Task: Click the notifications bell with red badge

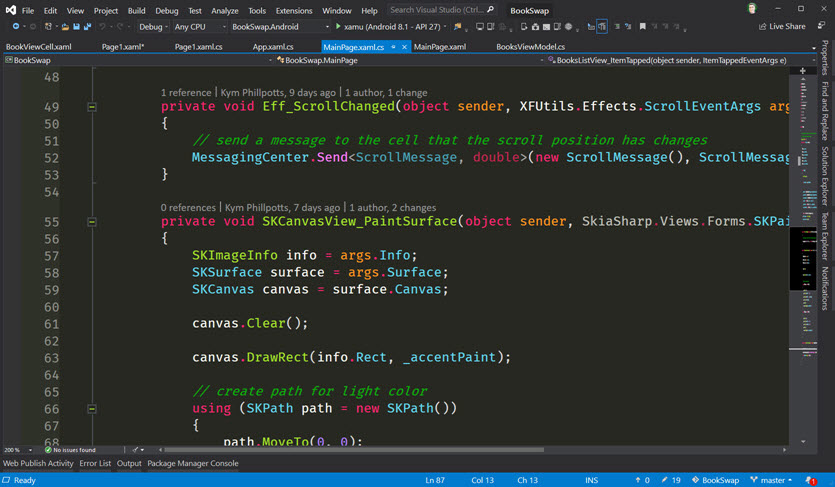Action: (811, 480)
